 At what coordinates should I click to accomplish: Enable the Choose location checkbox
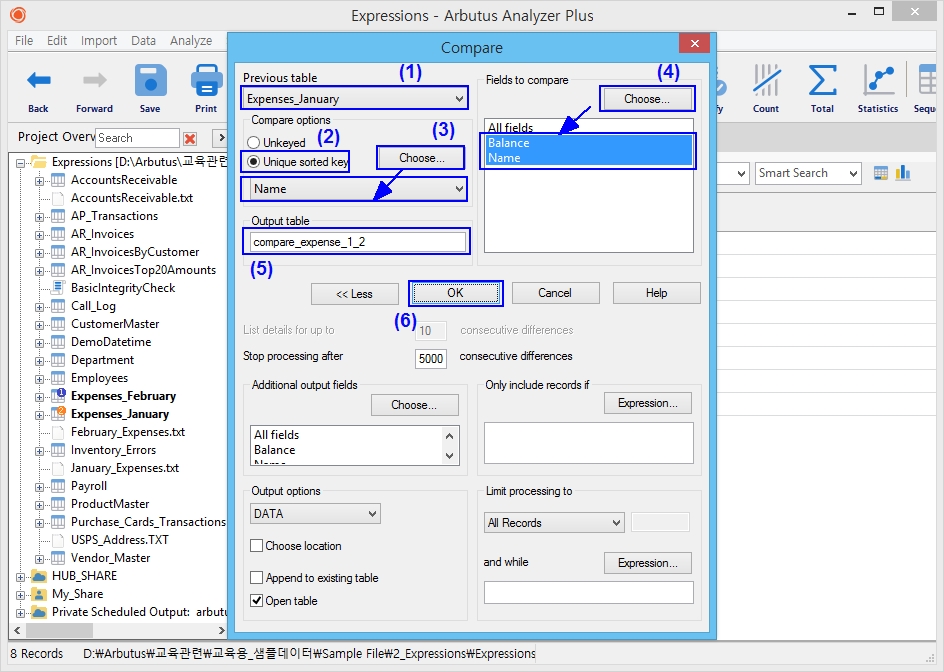click(256, 546)
